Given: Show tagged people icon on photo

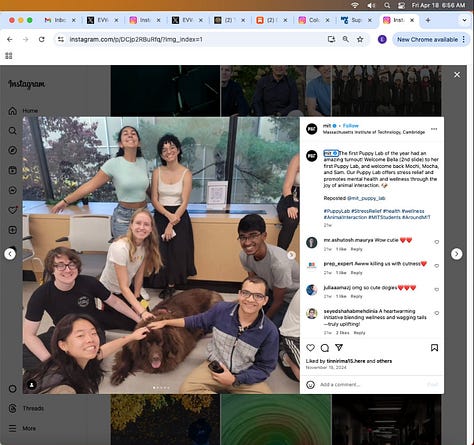Looking at the screenshot, I should [32, 385].
